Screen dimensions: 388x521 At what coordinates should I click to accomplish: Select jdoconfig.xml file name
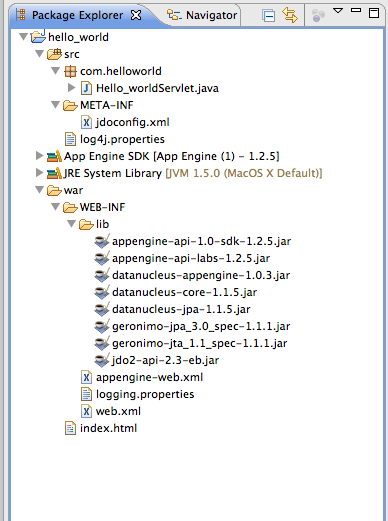tap(133, 122)
